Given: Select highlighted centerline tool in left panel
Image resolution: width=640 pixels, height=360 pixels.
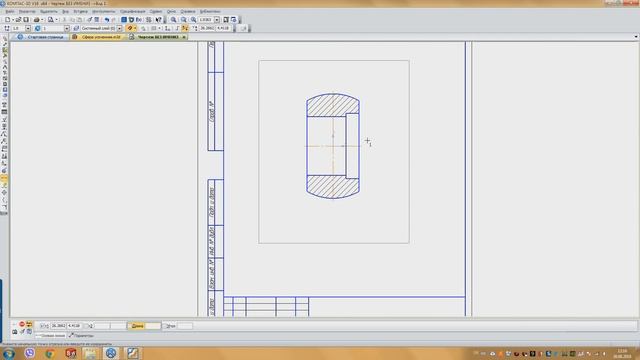Looking at the screenshot, I should click(4, 178).
